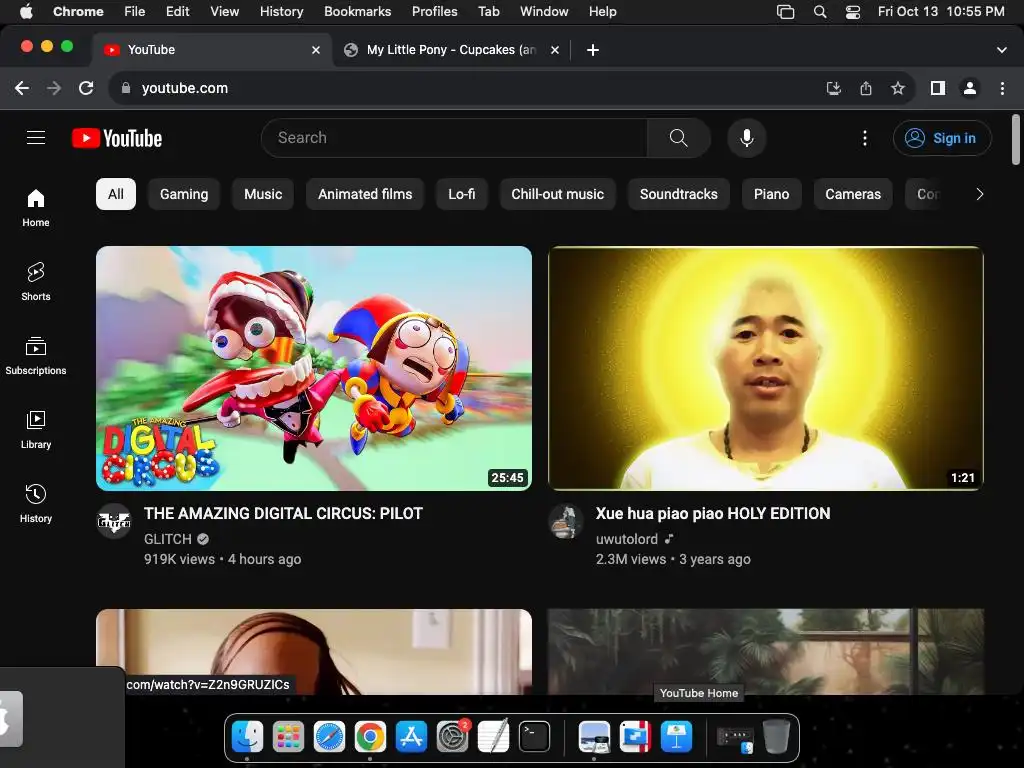Bookmark this page with the star
The width and height of the screenshot is (1024, 768).
(898, 88)
